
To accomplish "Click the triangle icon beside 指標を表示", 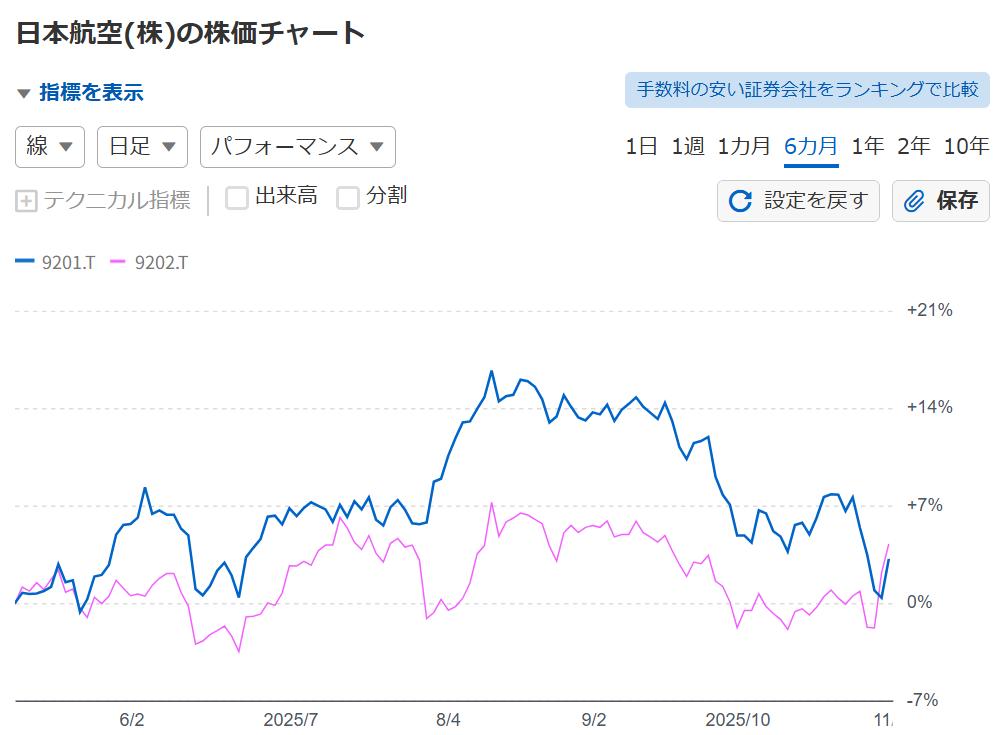I will point(24,94).
